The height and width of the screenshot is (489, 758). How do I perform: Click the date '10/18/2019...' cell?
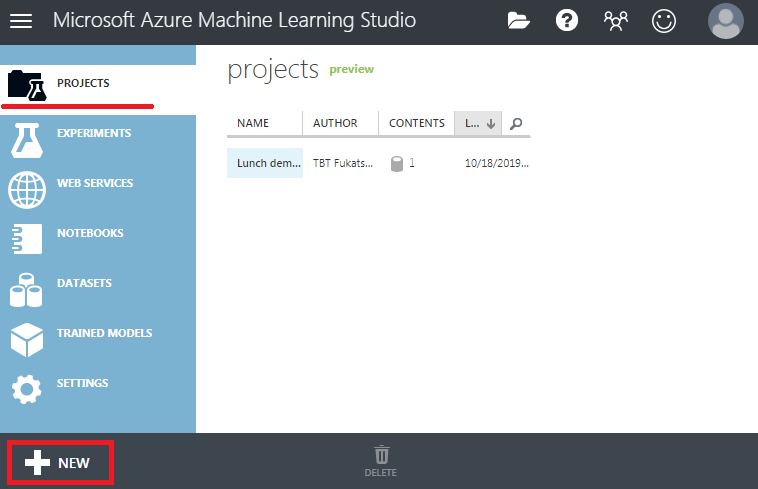497,163
